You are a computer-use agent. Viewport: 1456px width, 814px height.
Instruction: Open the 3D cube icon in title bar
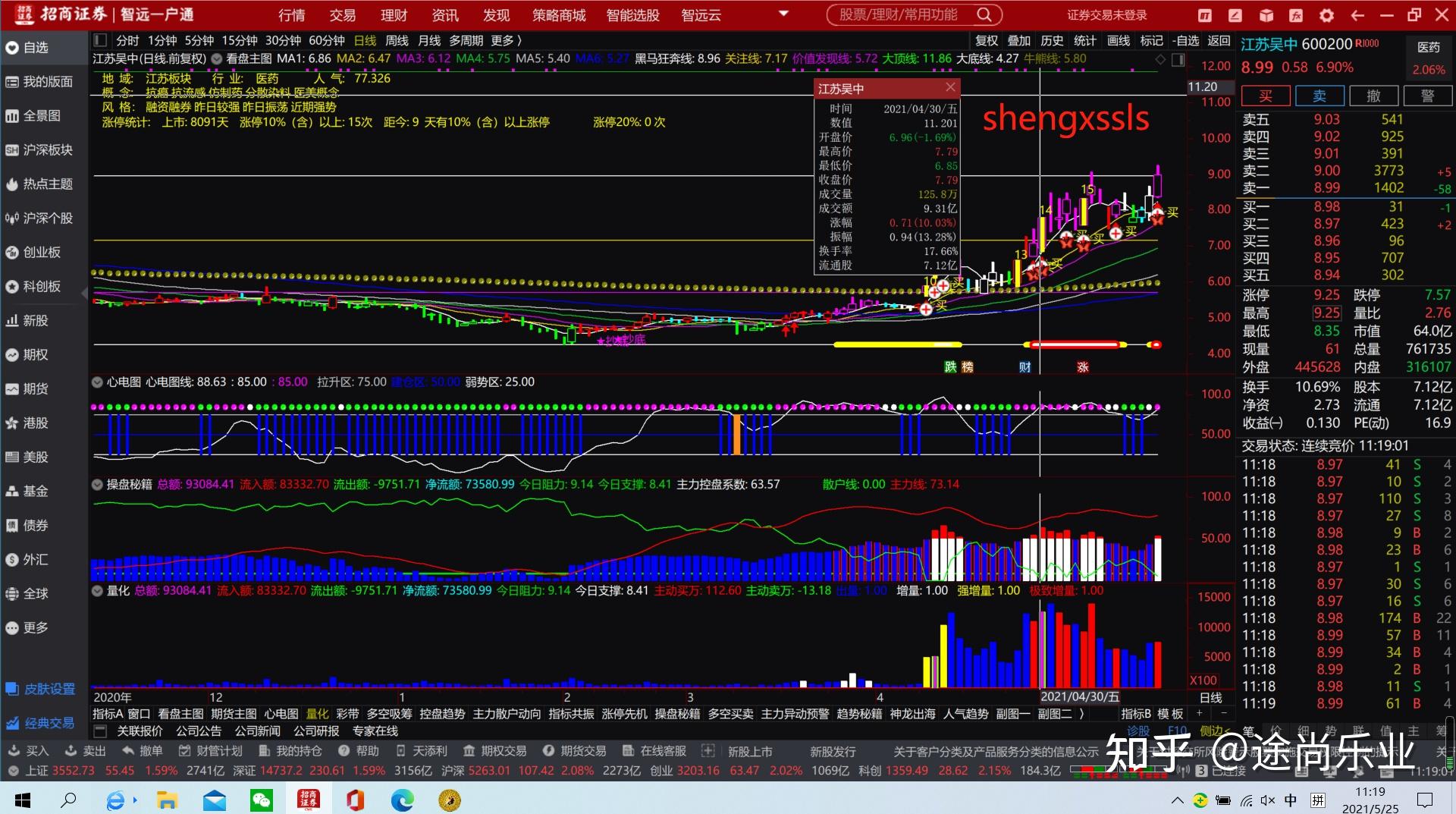click(1266, 15)
